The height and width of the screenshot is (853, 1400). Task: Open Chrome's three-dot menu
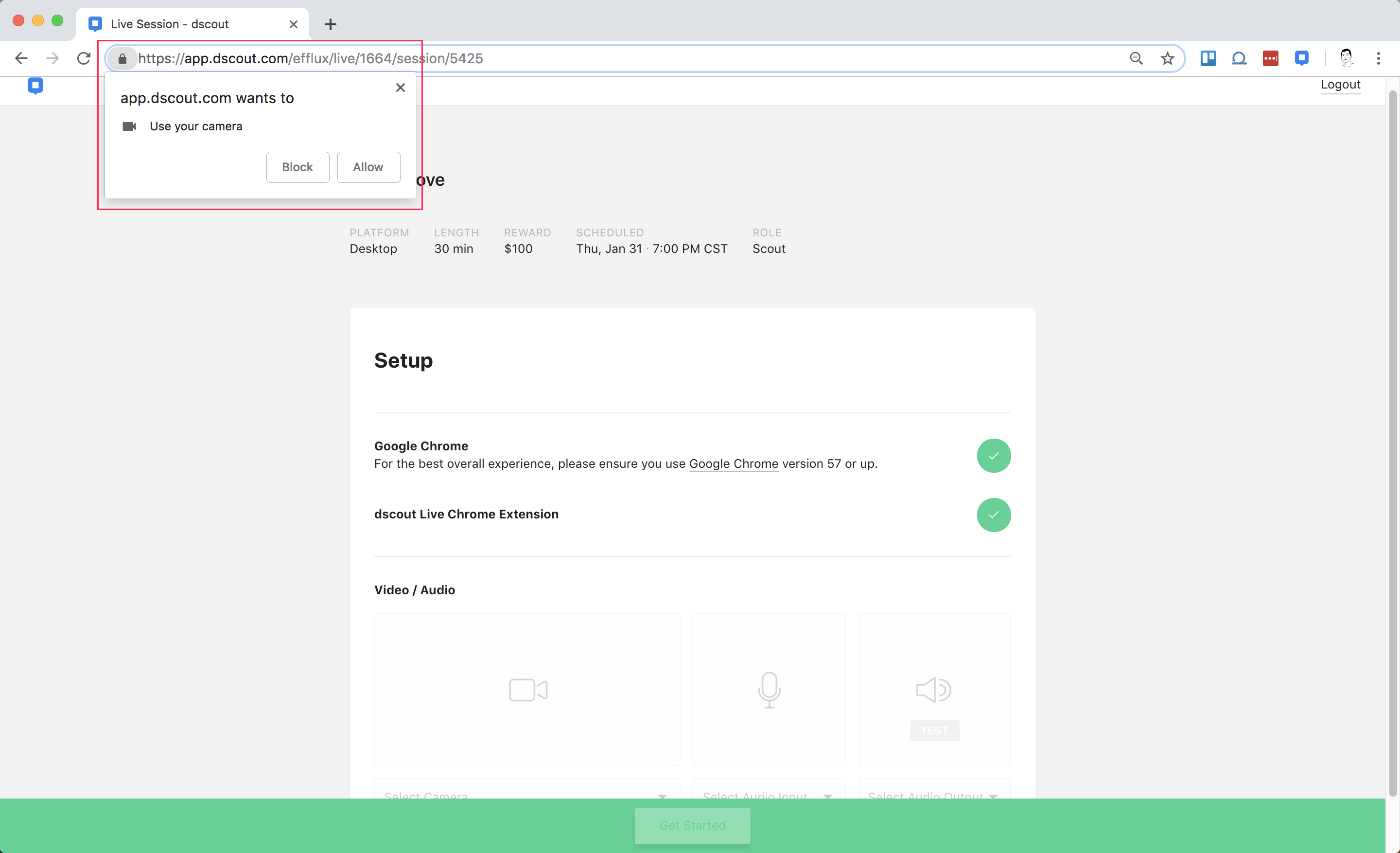[x=1379, y=58]
